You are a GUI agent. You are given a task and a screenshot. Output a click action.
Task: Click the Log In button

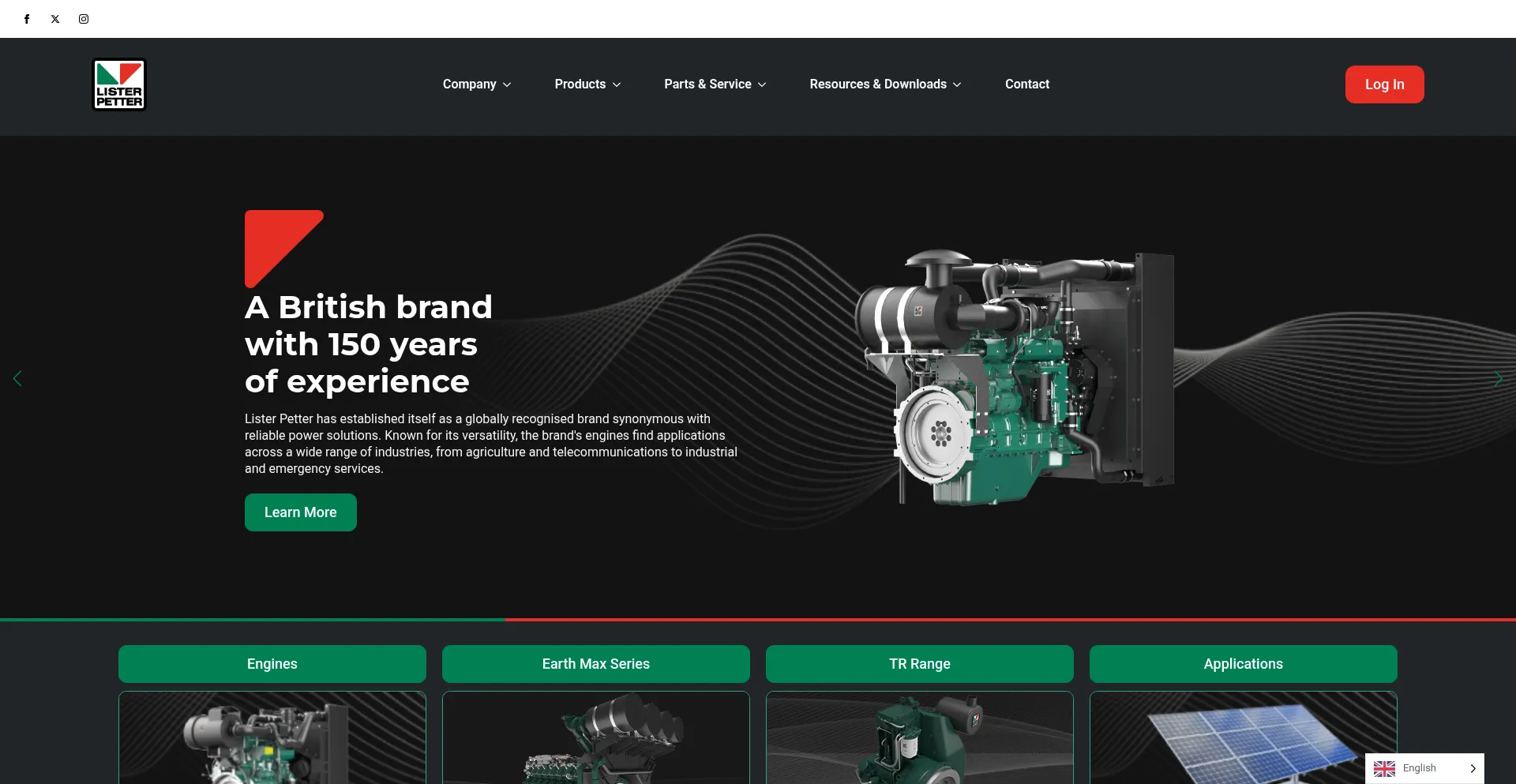pyautogui.click(x=1385, y=84)
